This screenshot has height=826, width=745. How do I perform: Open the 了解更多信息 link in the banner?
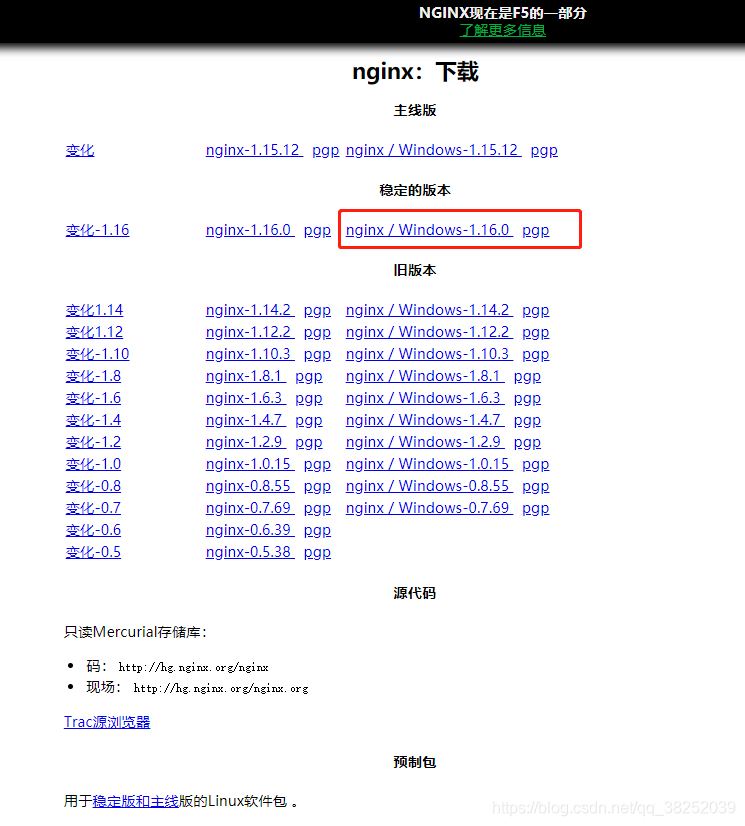(503, 30)
